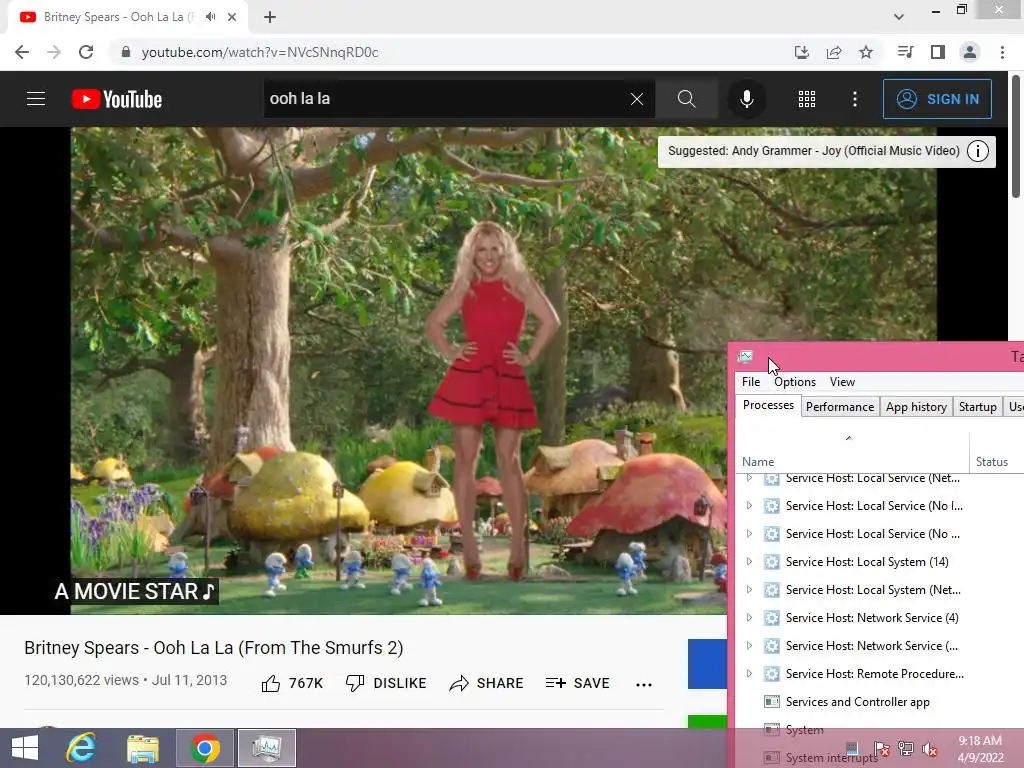Click the SHARE button
This screenshot has height=768, width=1024.
(487, 683)
